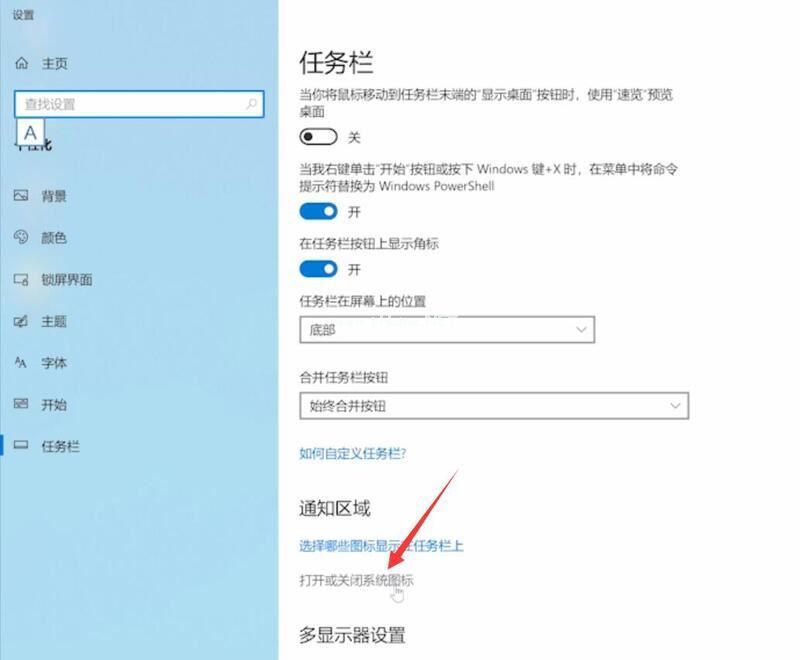Click the Start (开始) tiles icon

pyautogui.click(x=21, y=404)
